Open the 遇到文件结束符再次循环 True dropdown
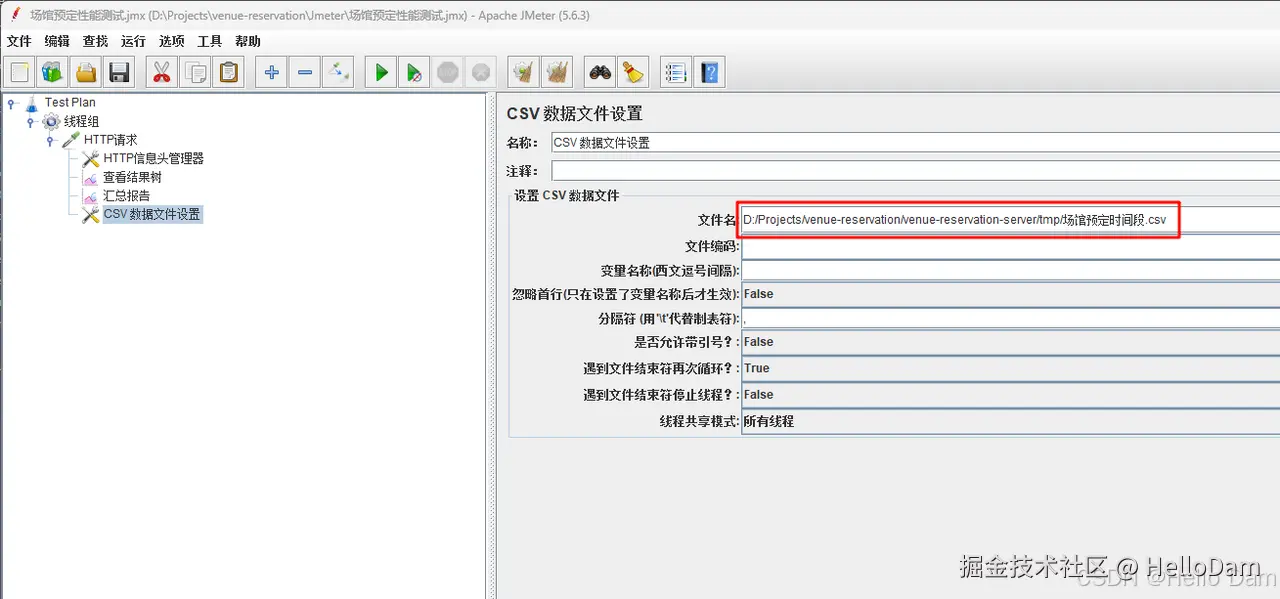This screenshot has width=1280, height=599. click(x=1010, y=368)
